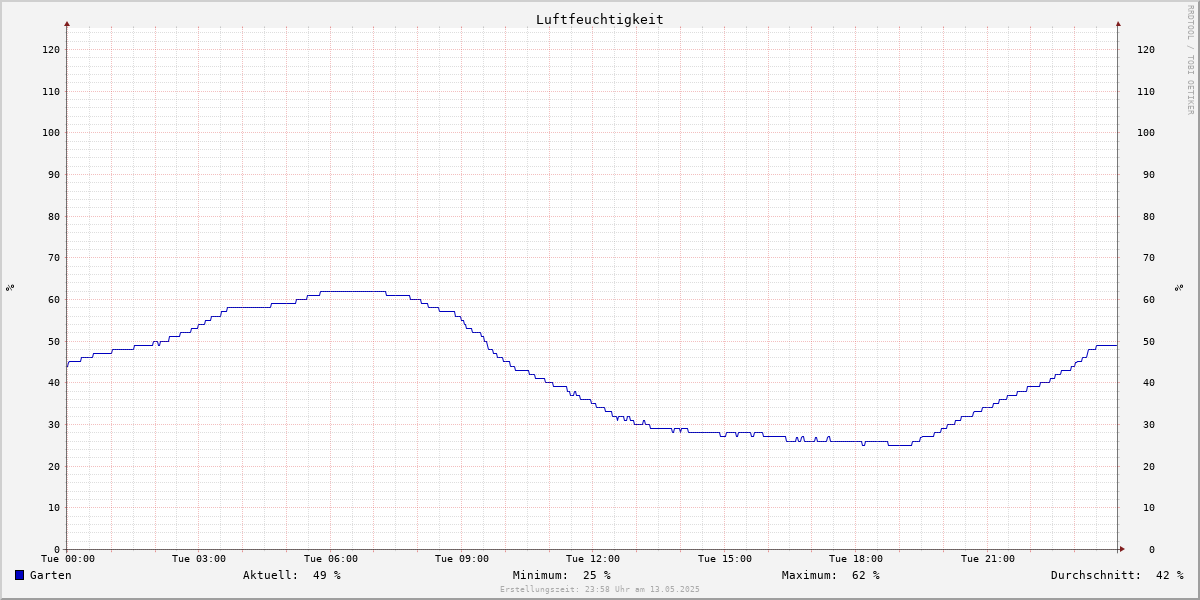
Task: Click the right axis value 20
Action: coord(1149,466)
